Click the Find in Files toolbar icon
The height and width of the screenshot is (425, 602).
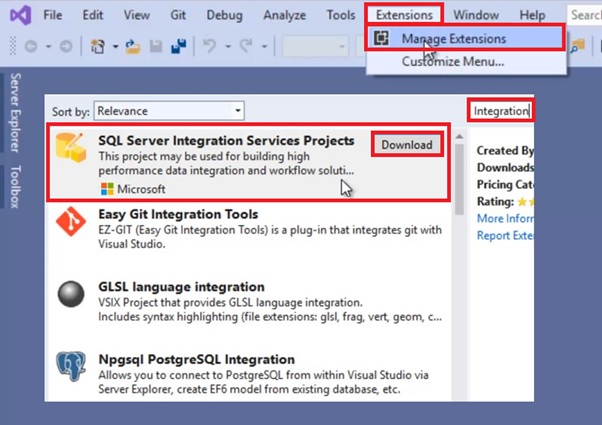pyautogui.click(x=578, y=46)
